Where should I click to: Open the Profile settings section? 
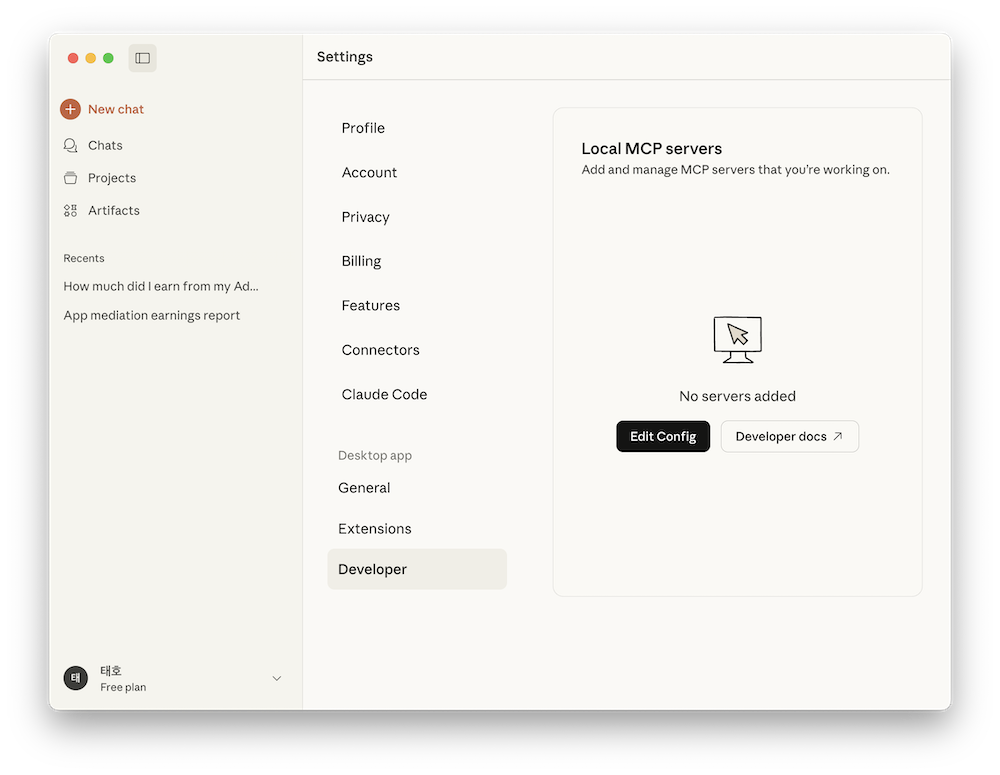pos(363,128)
